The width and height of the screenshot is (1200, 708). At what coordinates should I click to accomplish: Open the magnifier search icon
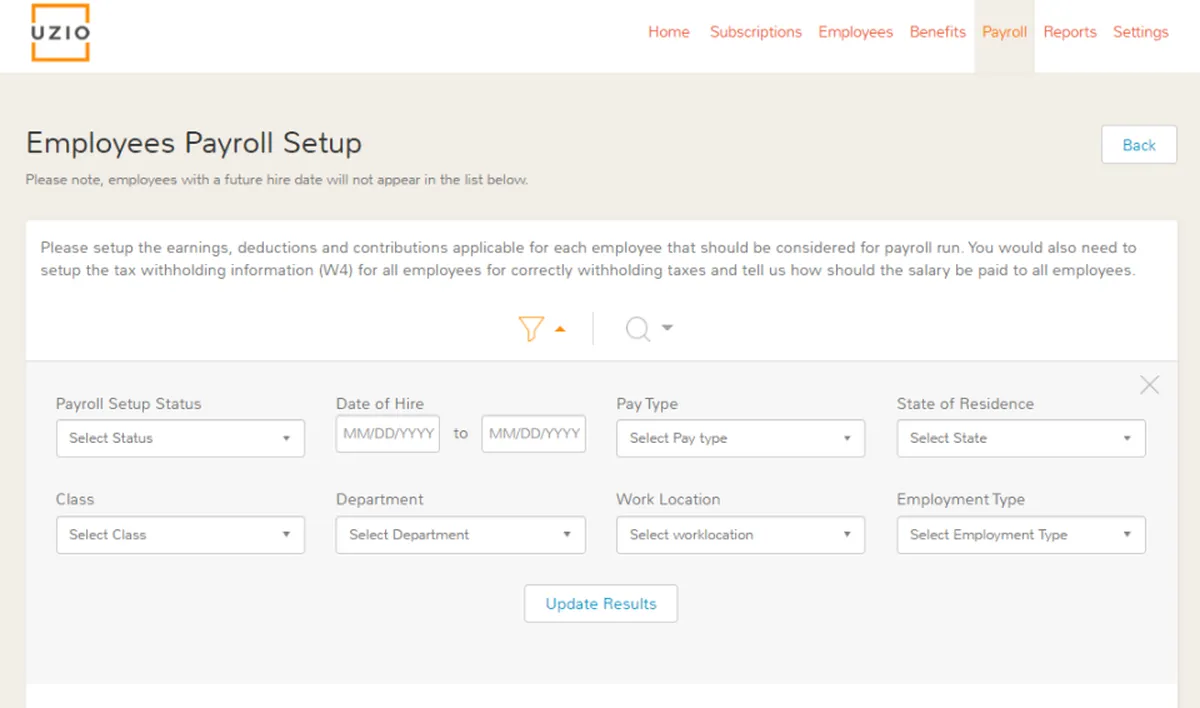(638, 328)
